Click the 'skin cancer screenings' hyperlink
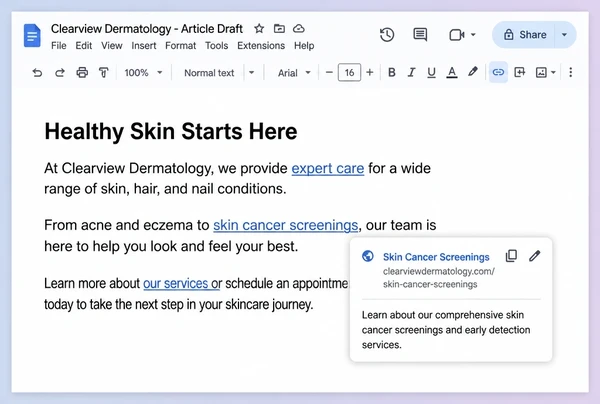 click(x=286, y=225)
